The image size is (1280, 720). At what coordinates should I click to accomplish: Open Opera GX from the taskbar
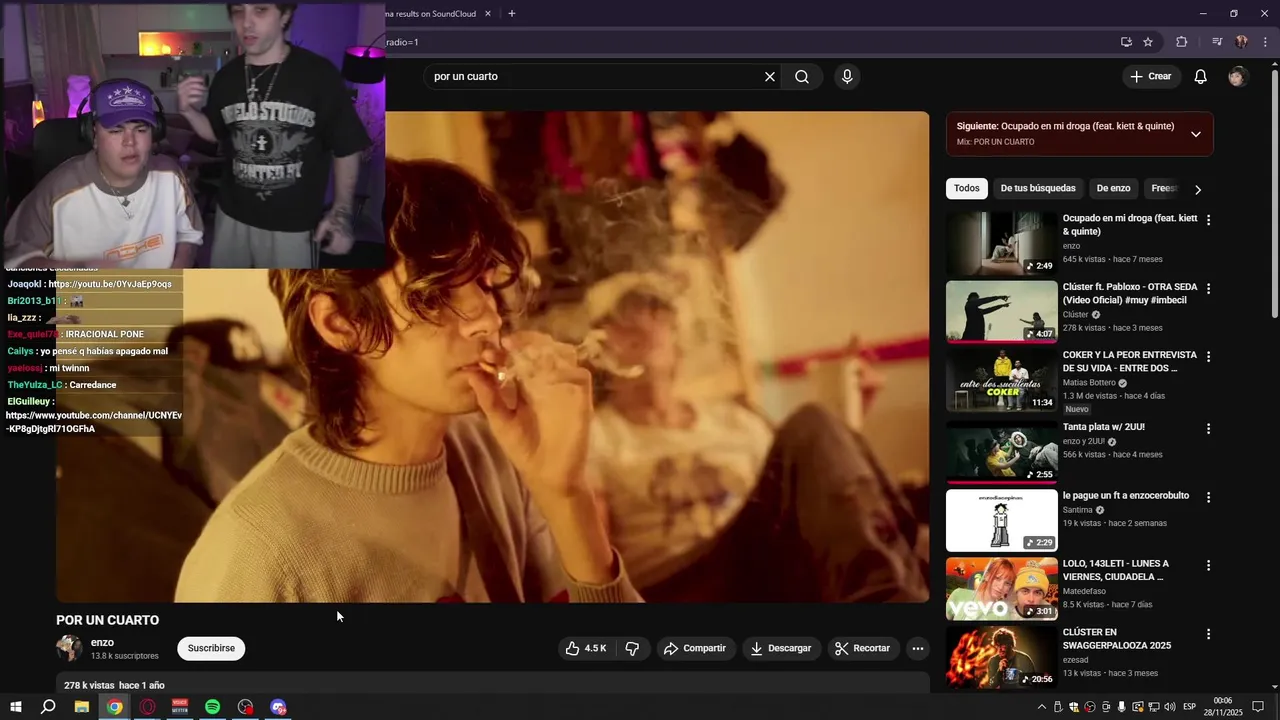click(x=148, y=707)
